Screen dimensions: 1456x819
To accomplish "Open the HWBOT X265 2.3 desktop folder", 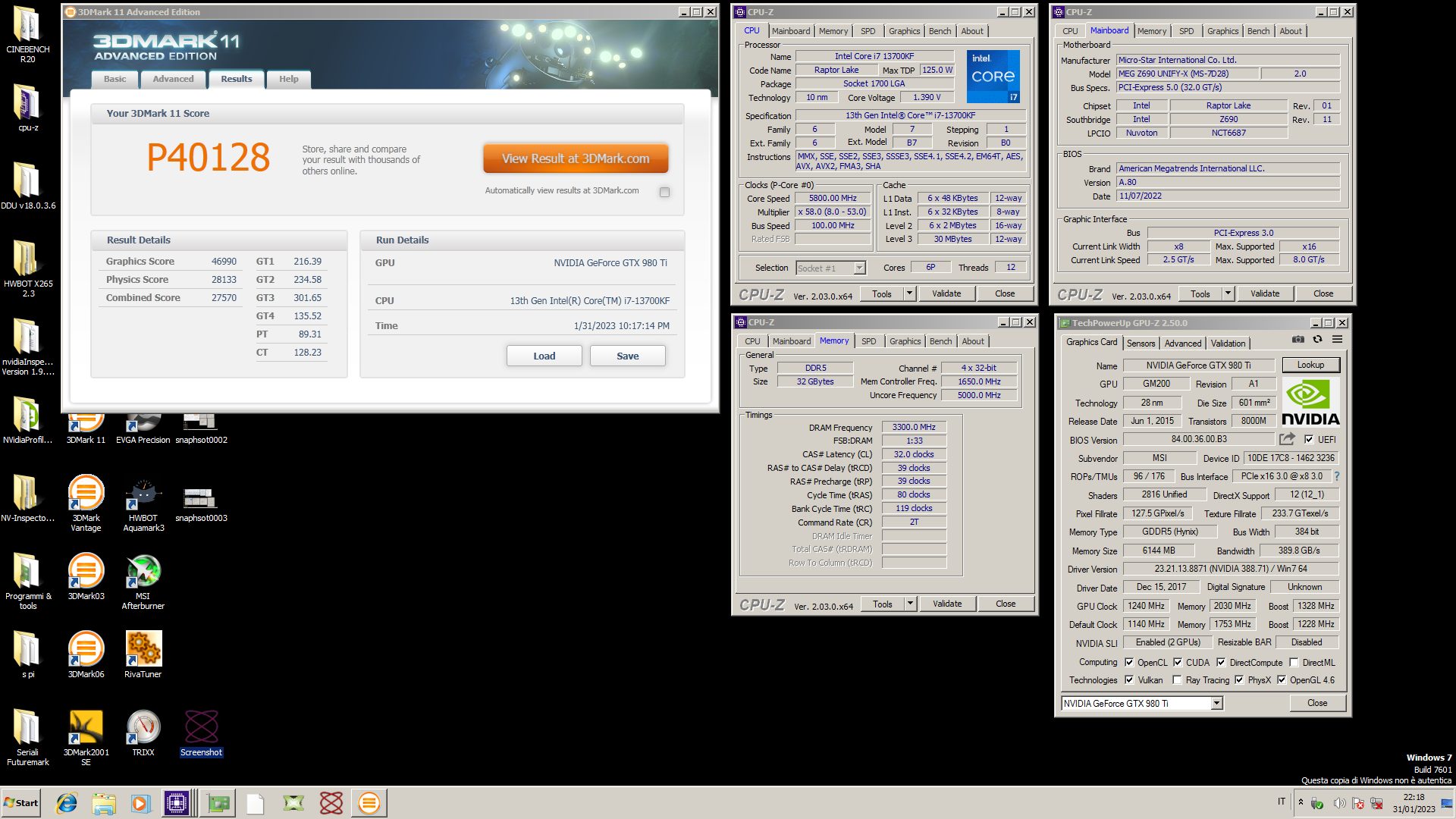I will pos(28,268).
